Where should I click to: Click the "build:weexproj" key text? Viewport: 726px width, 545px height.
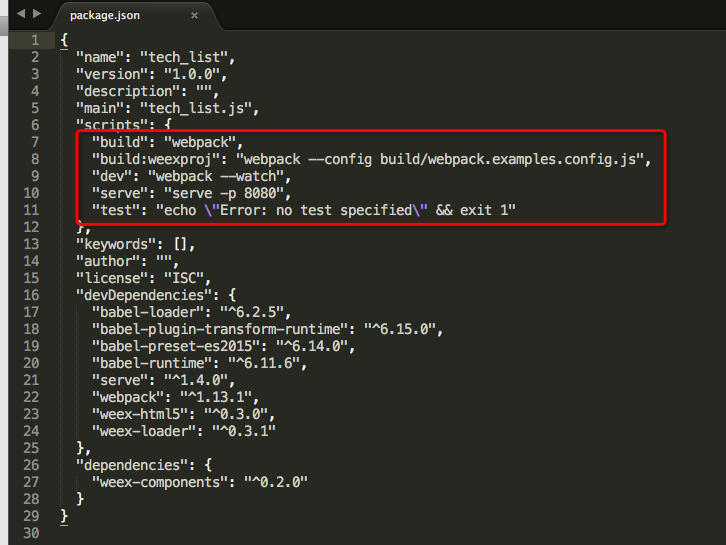pos(156,159)
